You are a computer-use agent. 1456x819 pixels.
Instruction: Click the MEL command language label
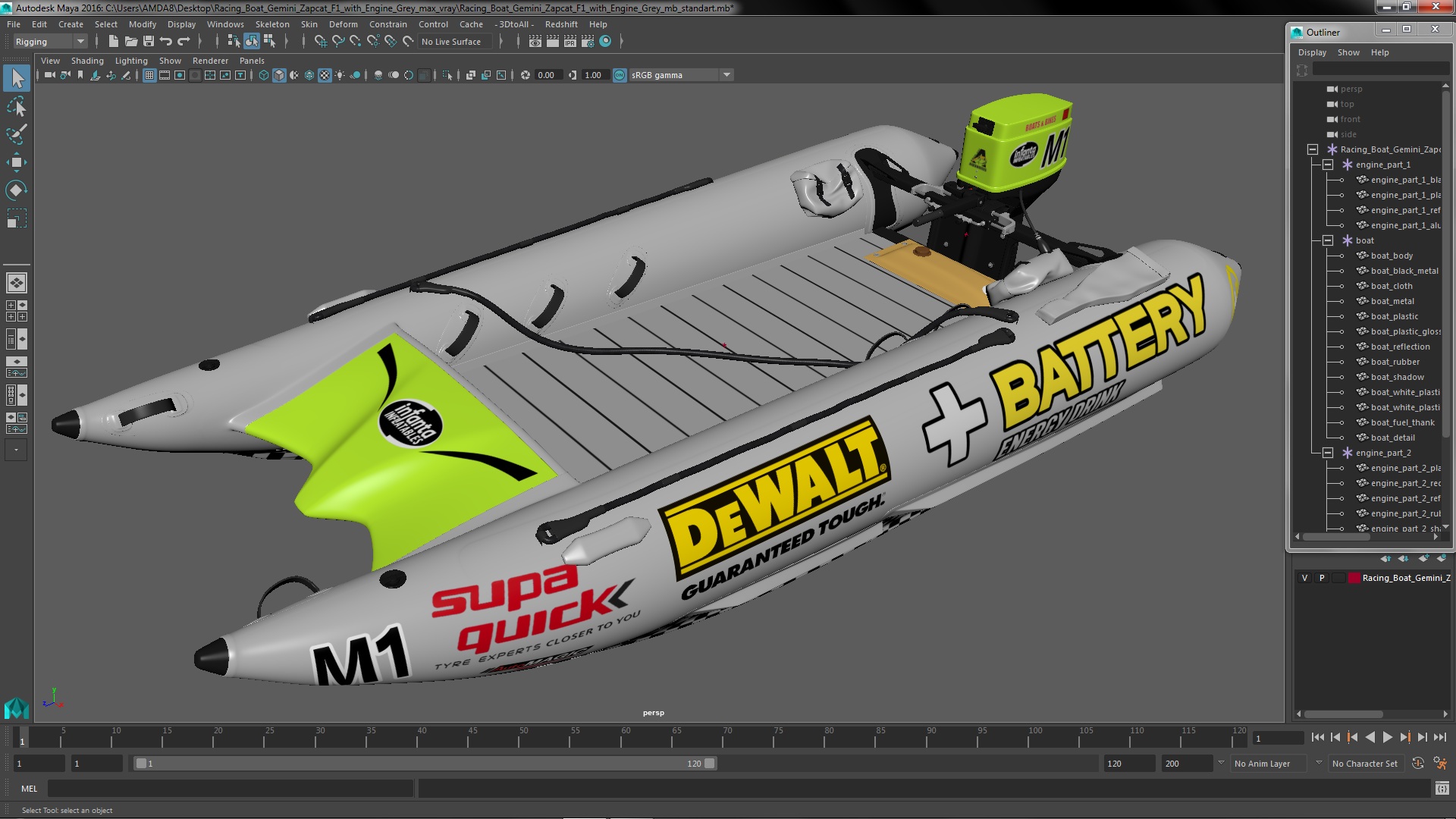pyautogui.click(x=29, y=789)
